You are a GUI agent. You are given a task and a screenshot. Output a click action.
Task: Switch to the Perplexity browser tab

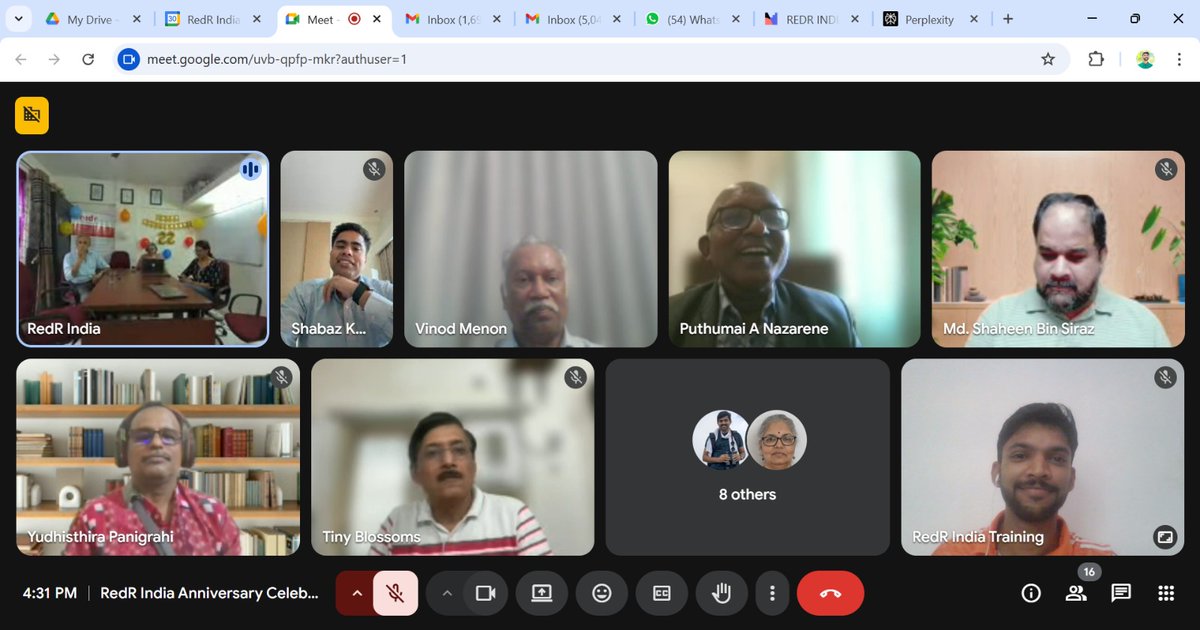(929, 19)
